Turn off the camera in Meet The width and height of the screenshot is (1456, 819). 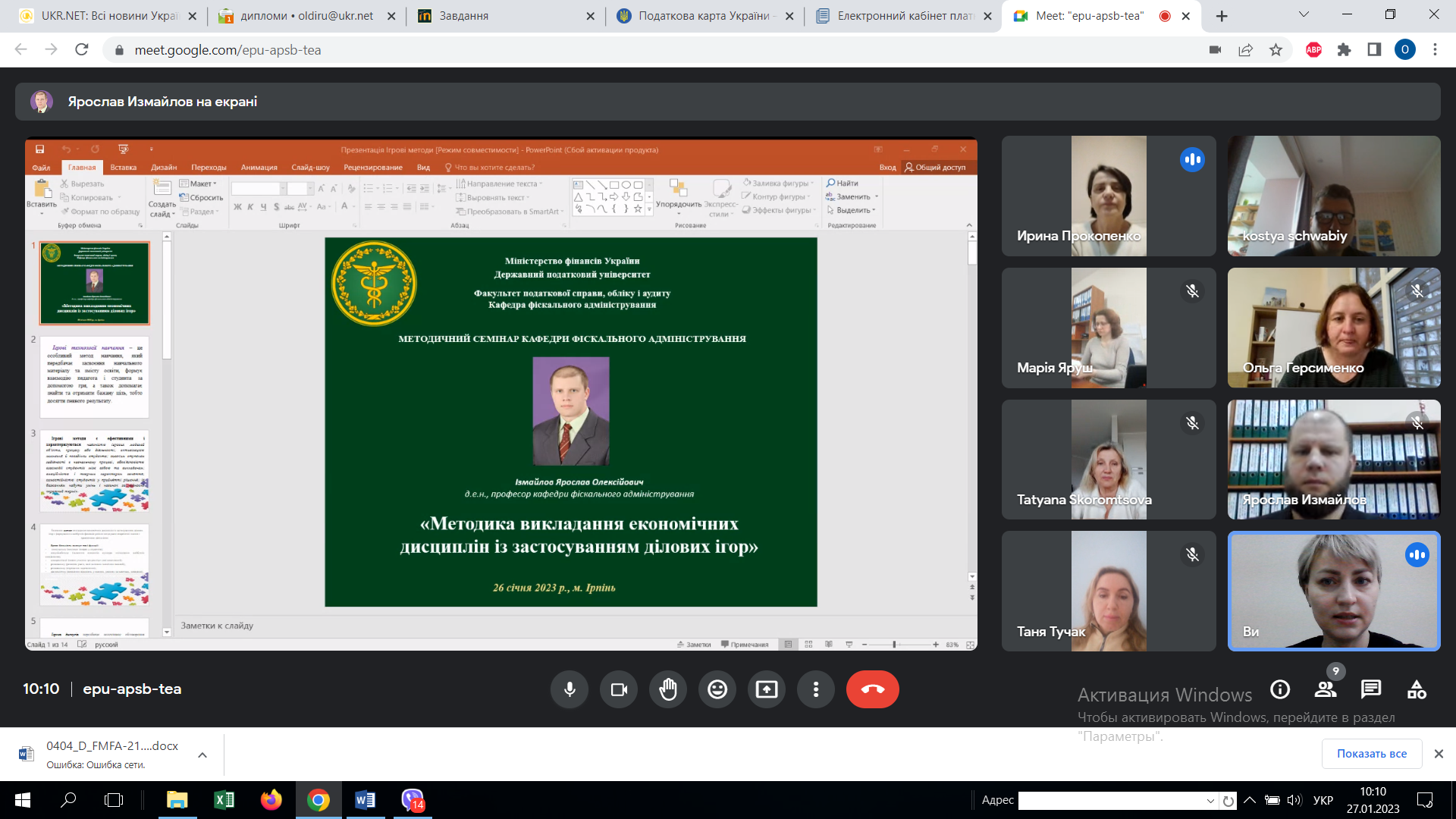coord(619,689)
